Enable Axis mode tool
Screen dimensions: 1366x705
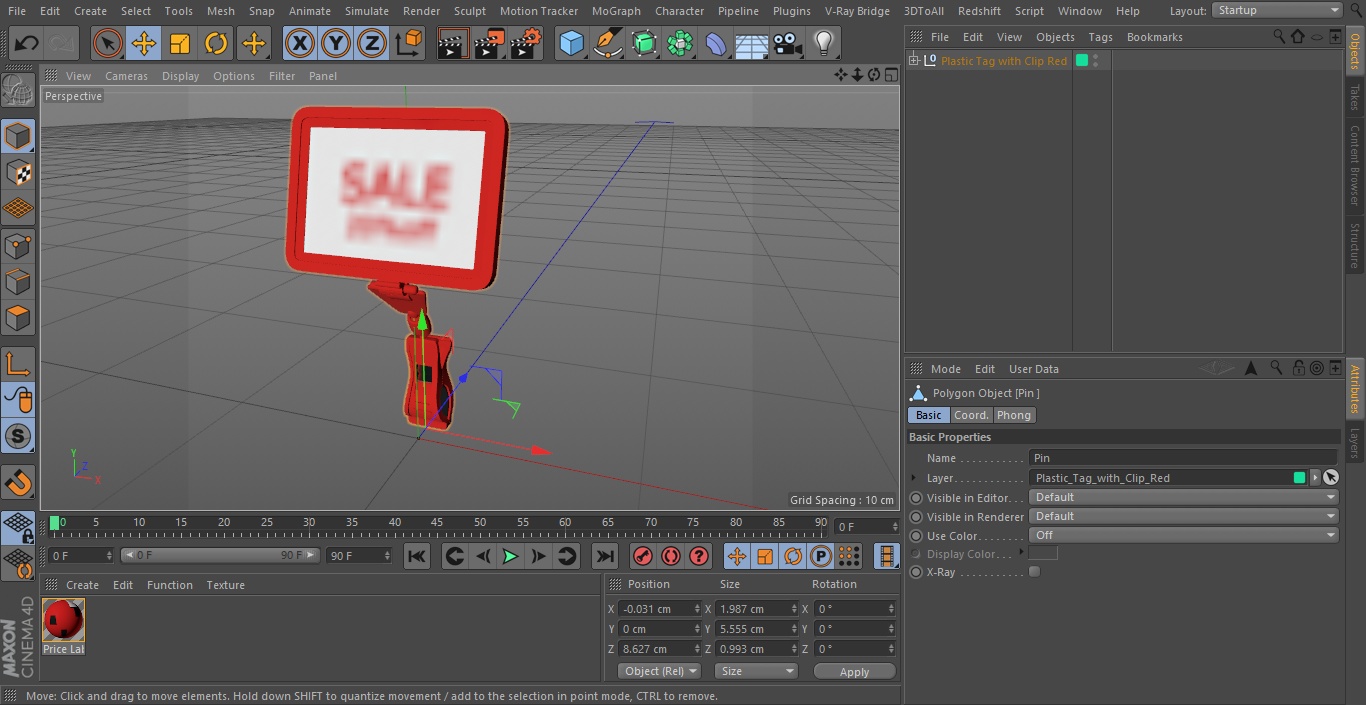click(18, 363)
